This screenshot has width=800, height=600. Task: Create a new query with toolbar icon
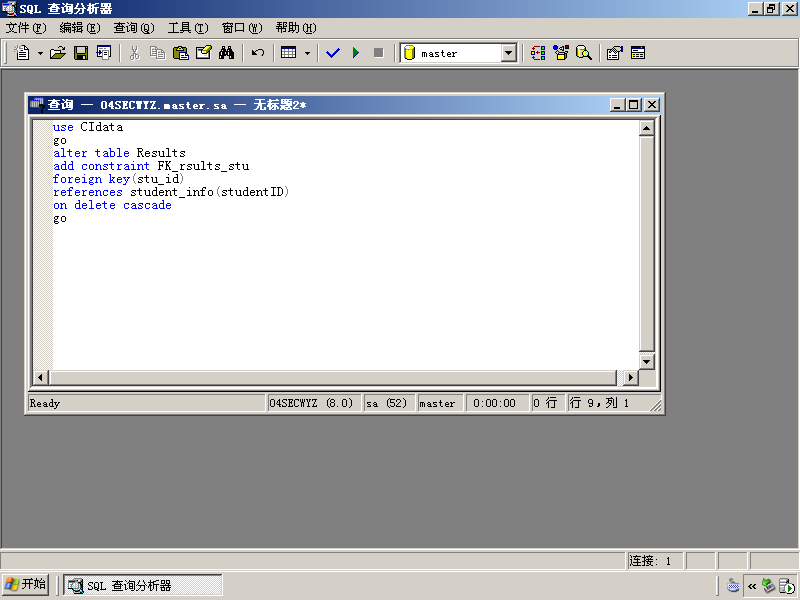[22, 53]
